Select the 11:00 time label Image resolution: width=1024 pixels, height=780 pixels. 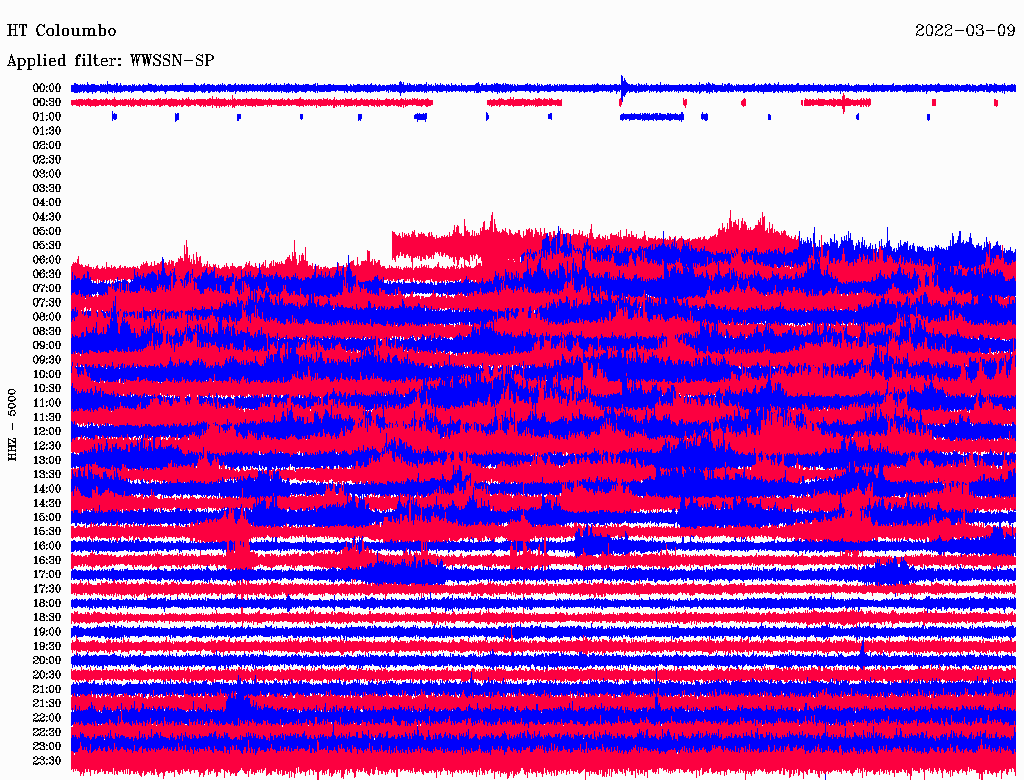click(x=47, y=403)
